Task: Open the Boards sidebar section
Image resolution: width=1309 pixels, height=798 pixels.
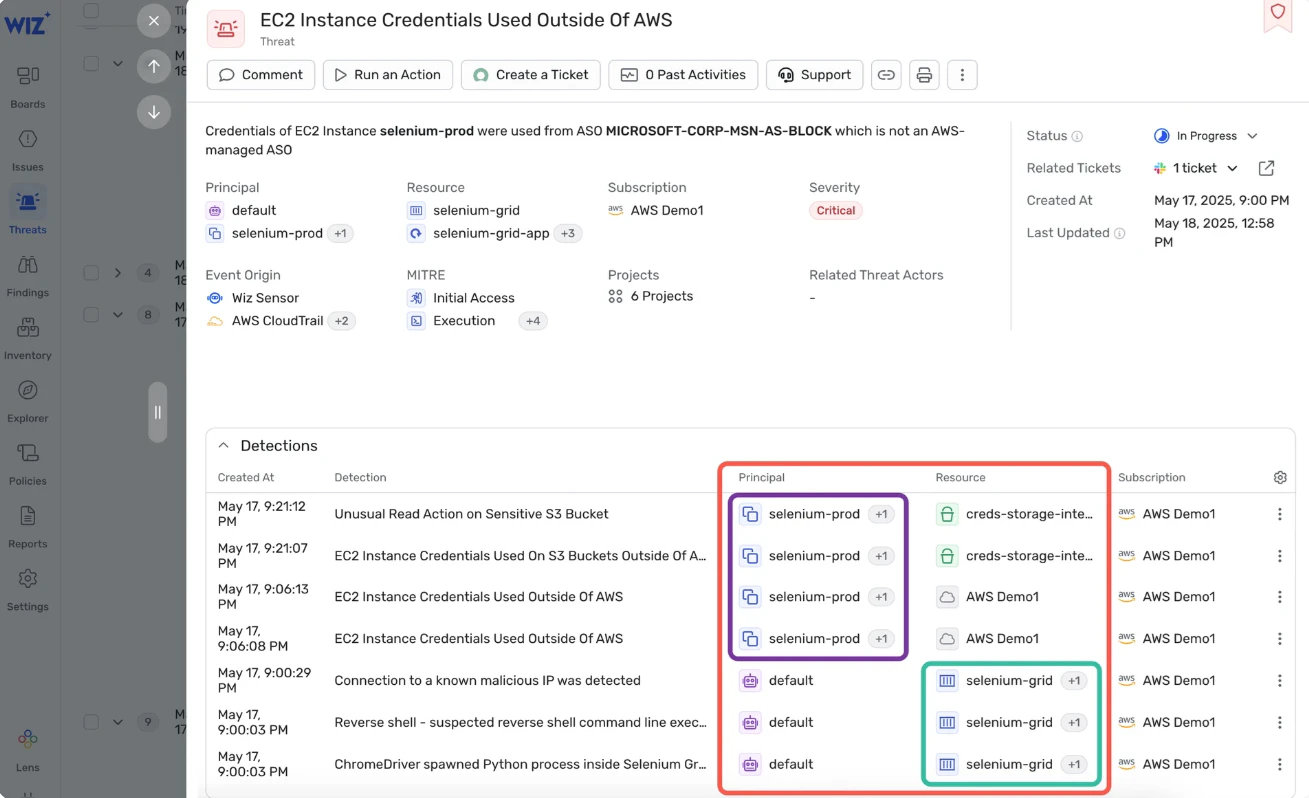Action: (28, 87)
